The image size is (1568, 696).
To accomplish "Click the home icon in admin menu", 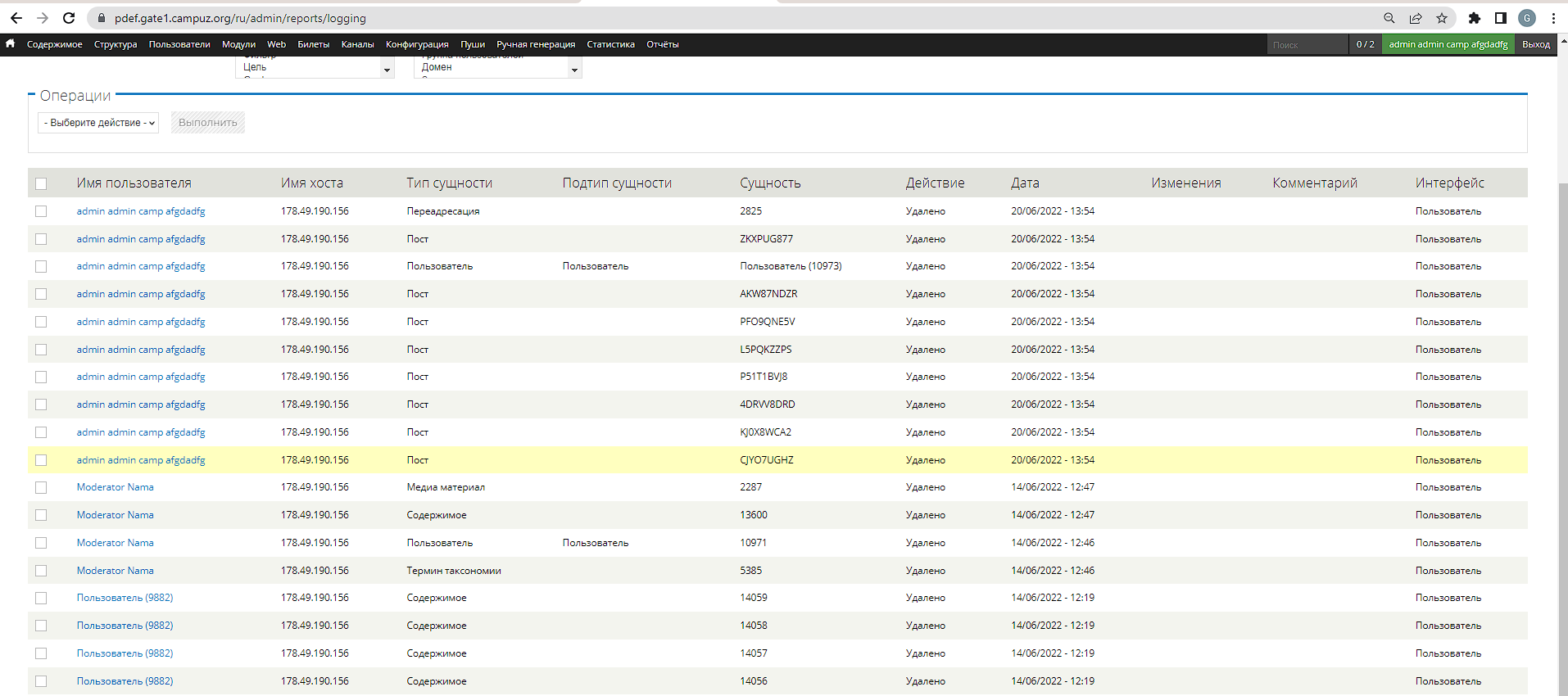I will point(11,44).
